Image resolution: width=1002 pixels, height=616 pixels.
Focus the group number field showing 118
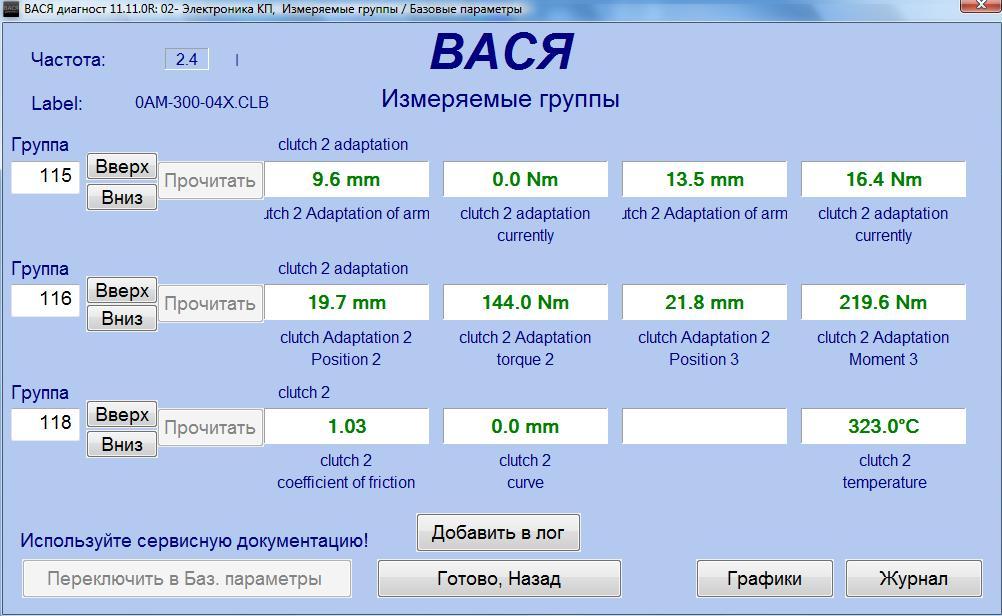coord(45,424)
